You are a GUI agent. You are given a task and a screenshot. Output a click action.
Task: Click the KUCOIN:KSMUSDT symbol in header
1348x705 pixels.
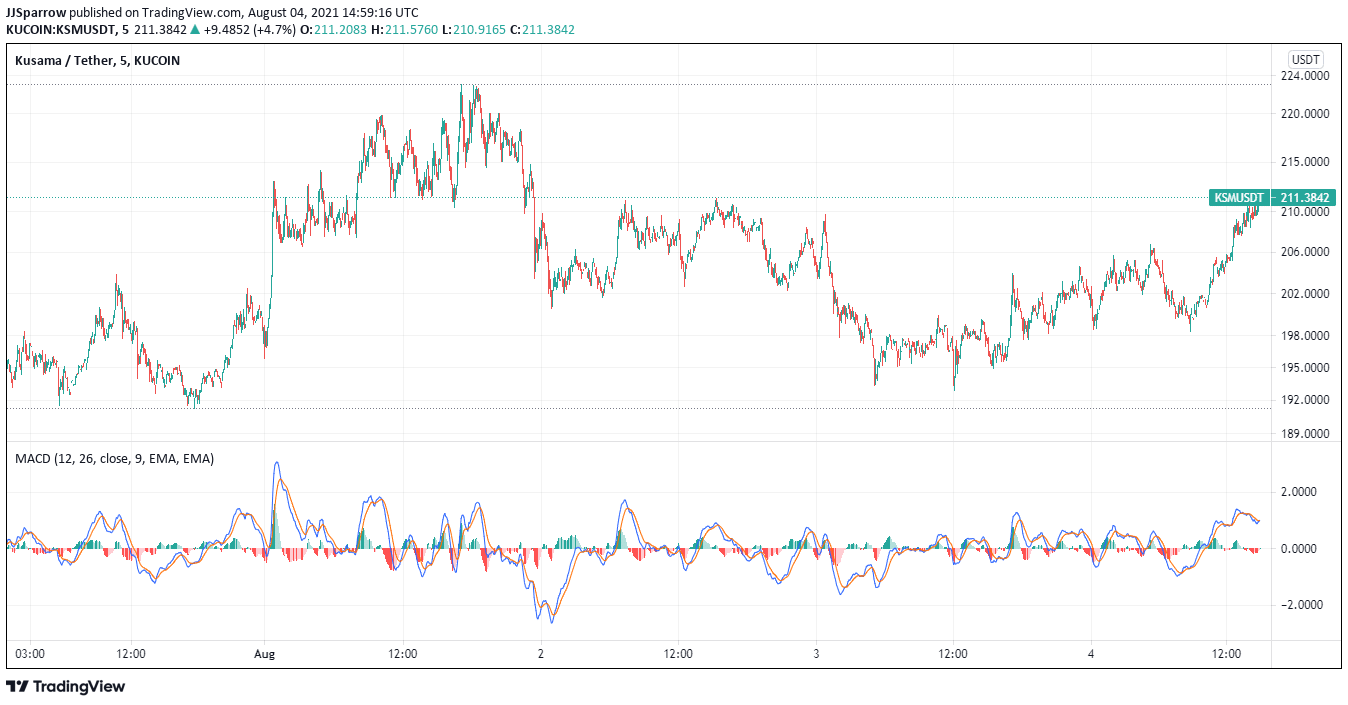coord(62,30)
